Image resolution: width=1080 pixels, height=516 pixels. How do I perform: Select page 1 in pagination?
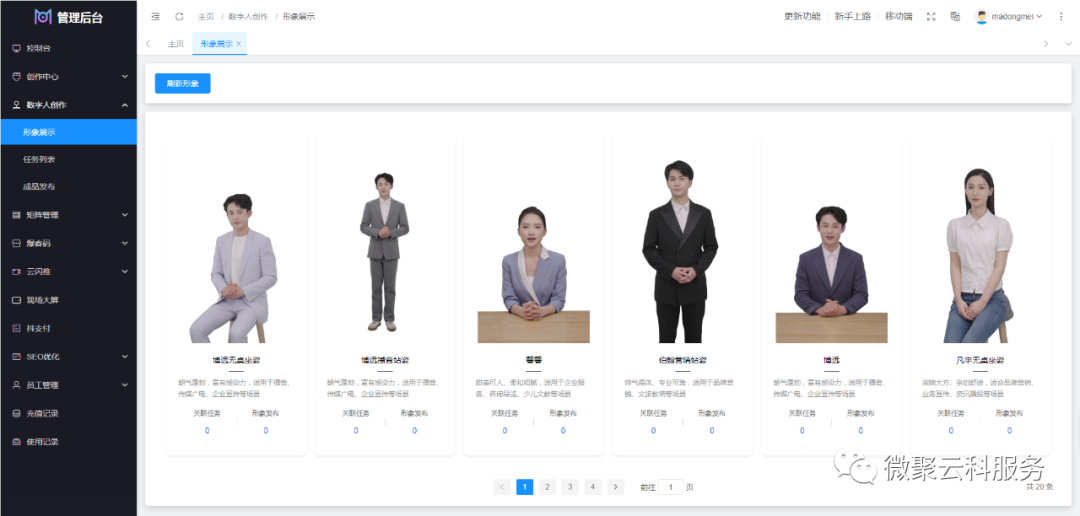click(525, 487)
